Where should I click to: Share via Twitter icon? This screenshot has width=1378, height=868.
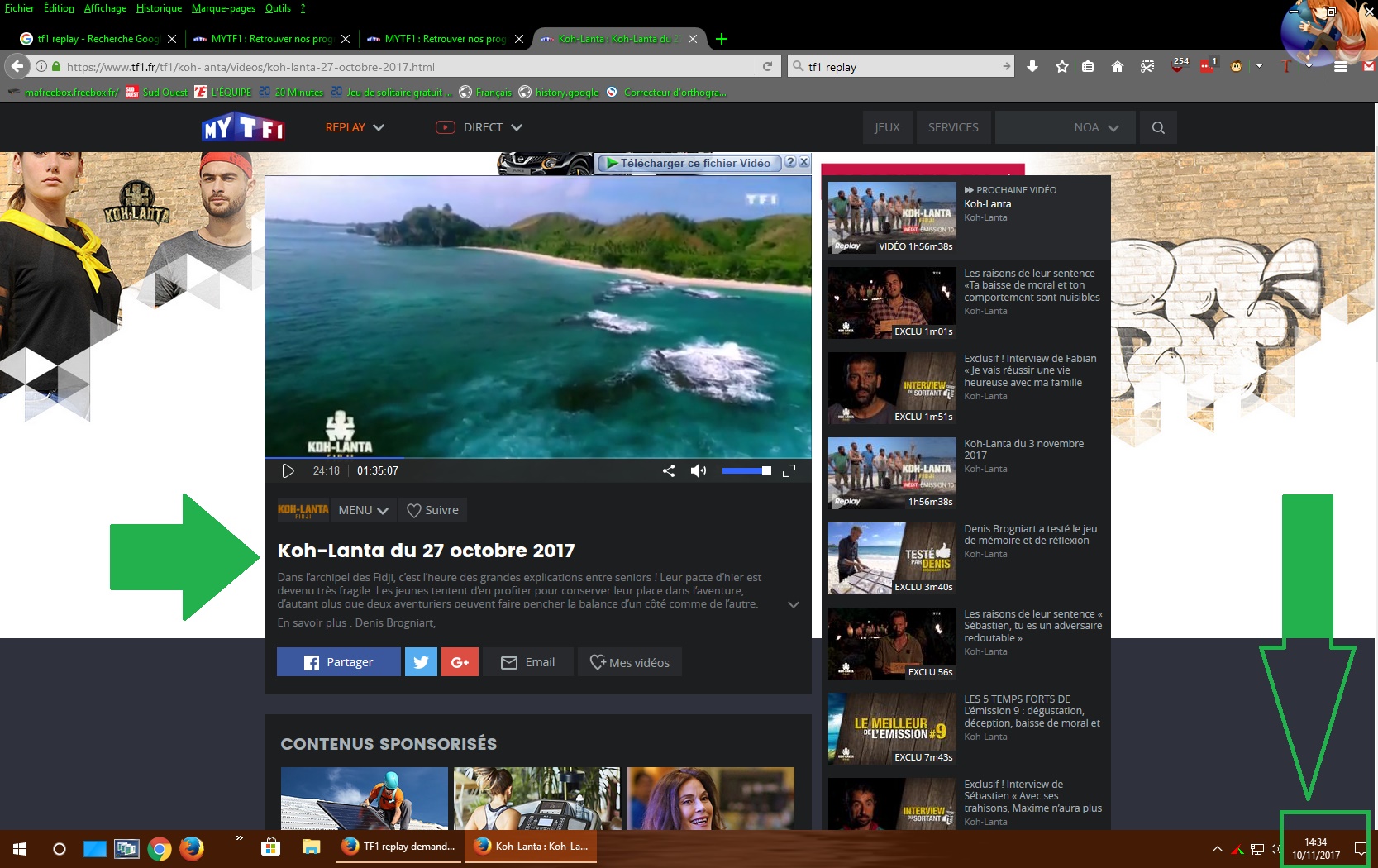click(x=421, y=662)
